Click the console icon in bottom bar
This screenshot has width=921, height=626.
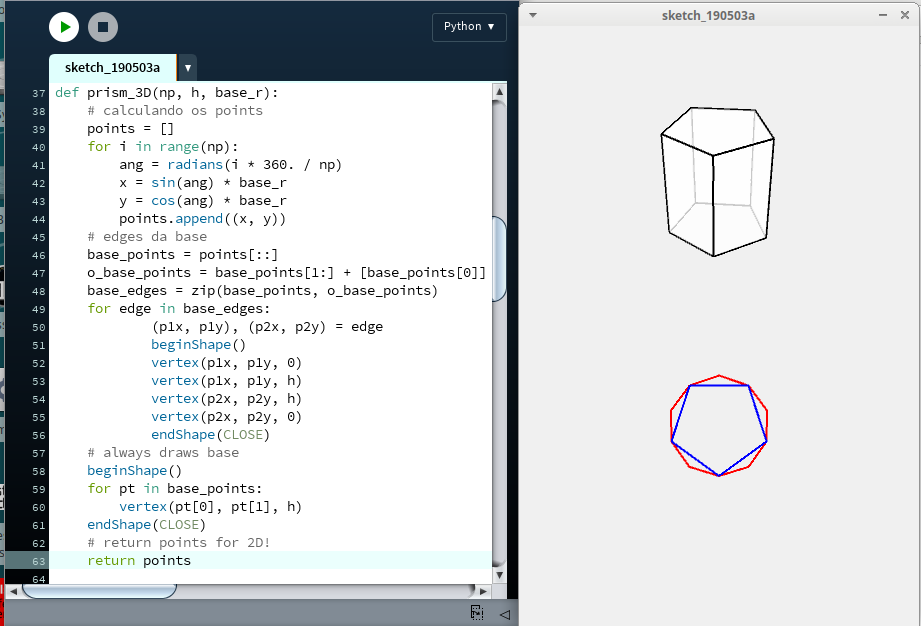[478, 612]
